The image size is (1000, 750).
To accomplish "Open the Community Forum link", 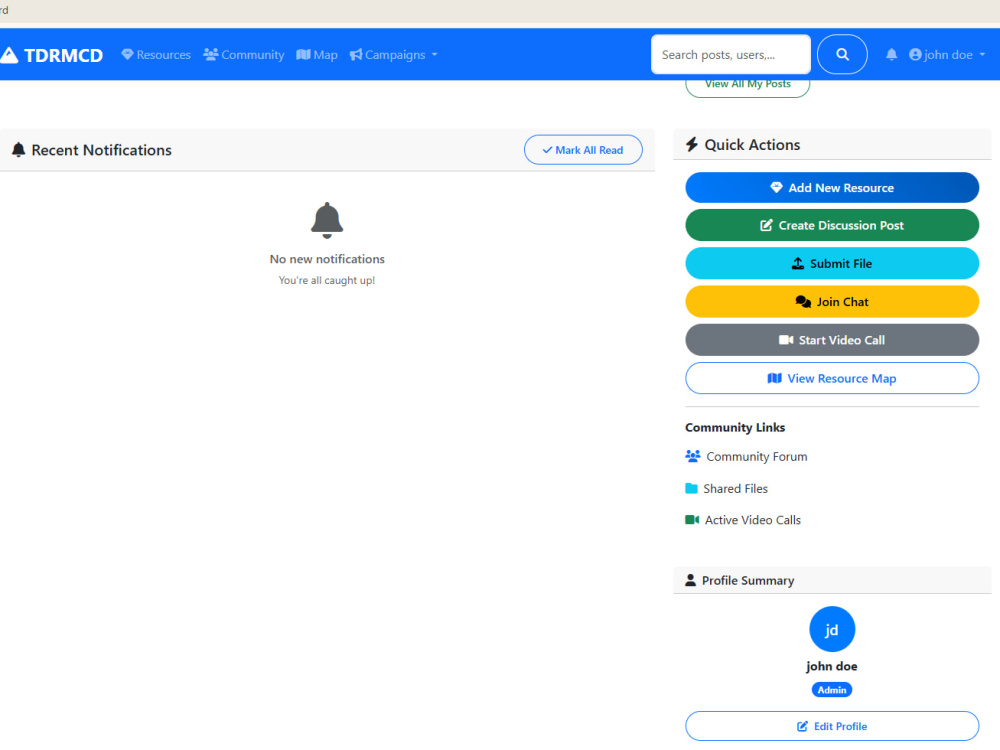I will coord(746,457).
